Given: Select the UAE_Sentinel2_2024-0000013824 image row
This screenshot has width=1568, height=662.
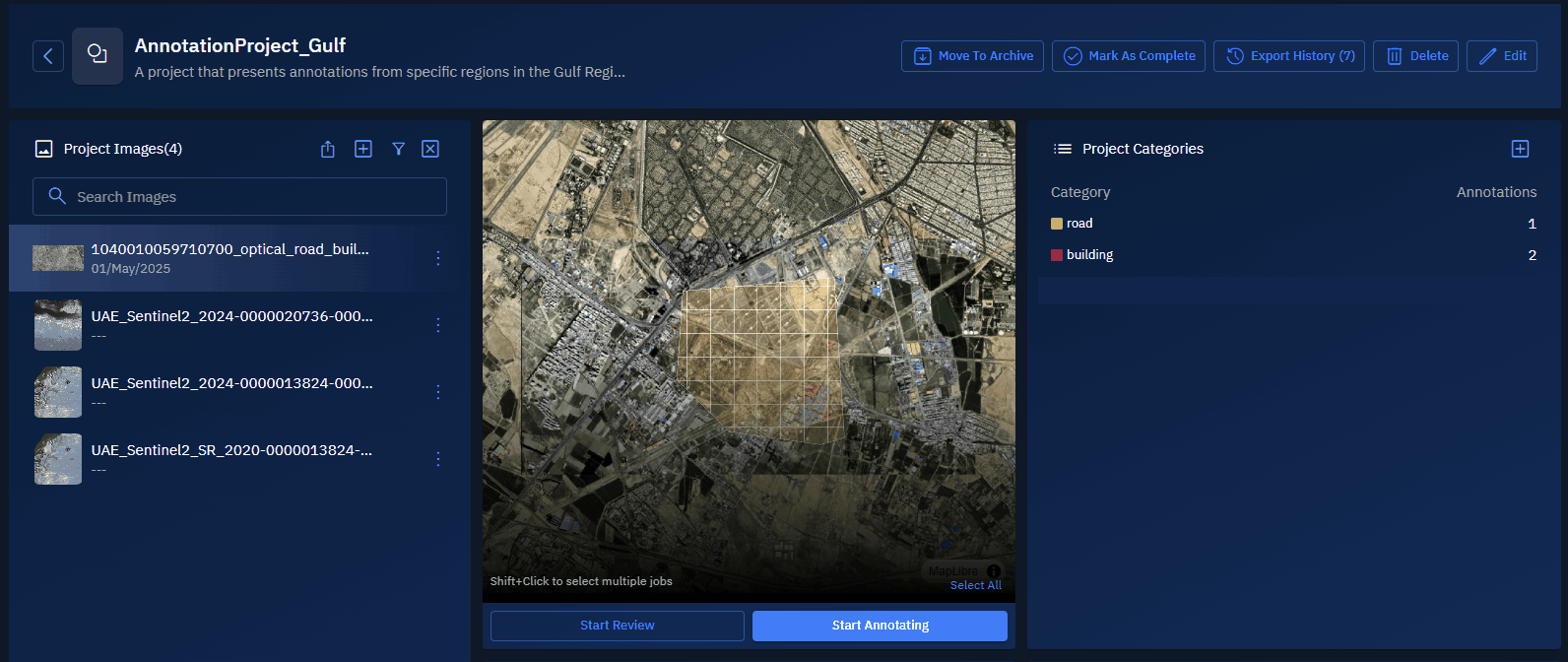Looking at the screenshot, I should 231,391.
